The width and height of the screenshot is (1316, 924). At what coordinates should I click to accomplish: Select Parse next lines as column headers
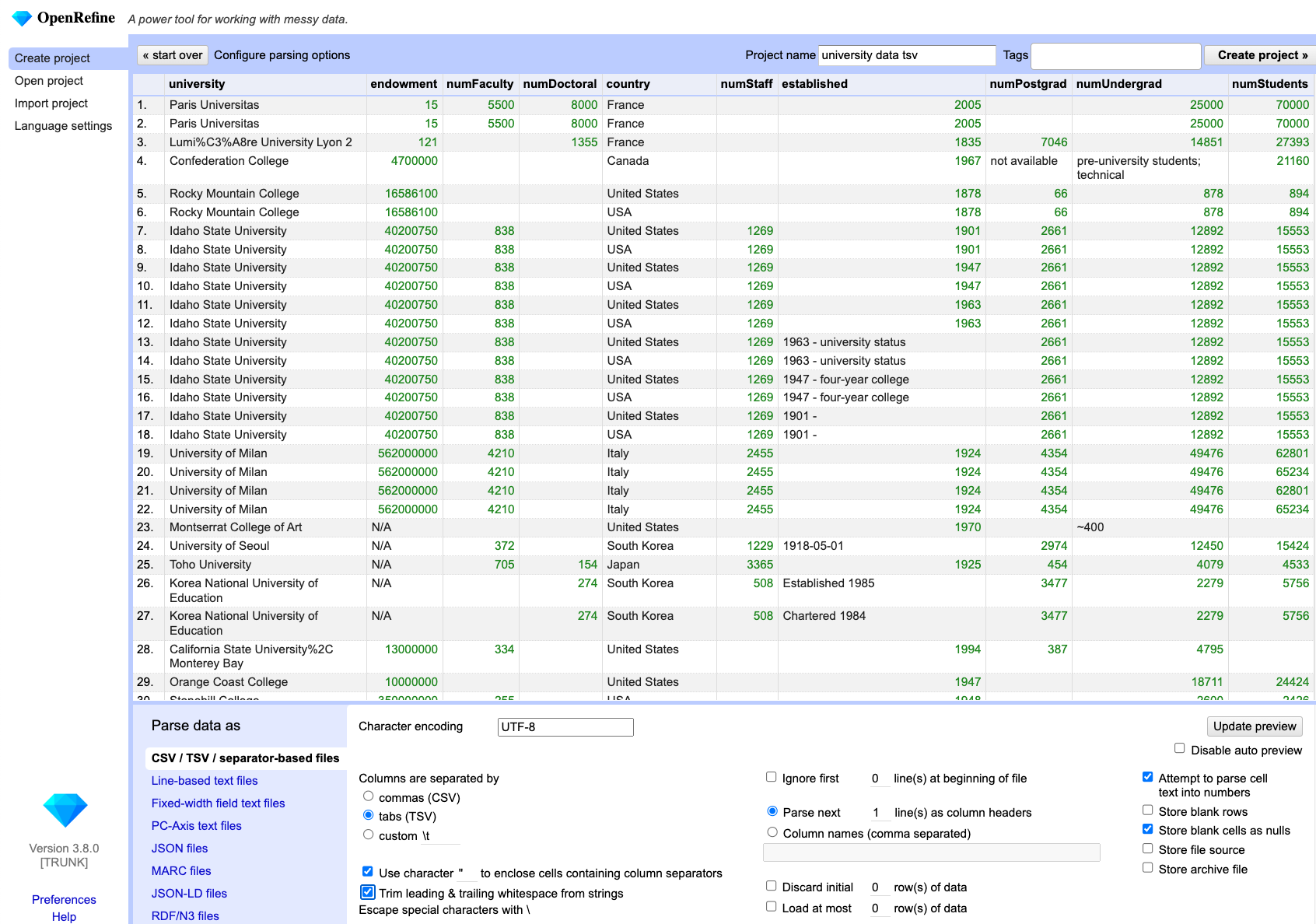[x=772, y=811]
